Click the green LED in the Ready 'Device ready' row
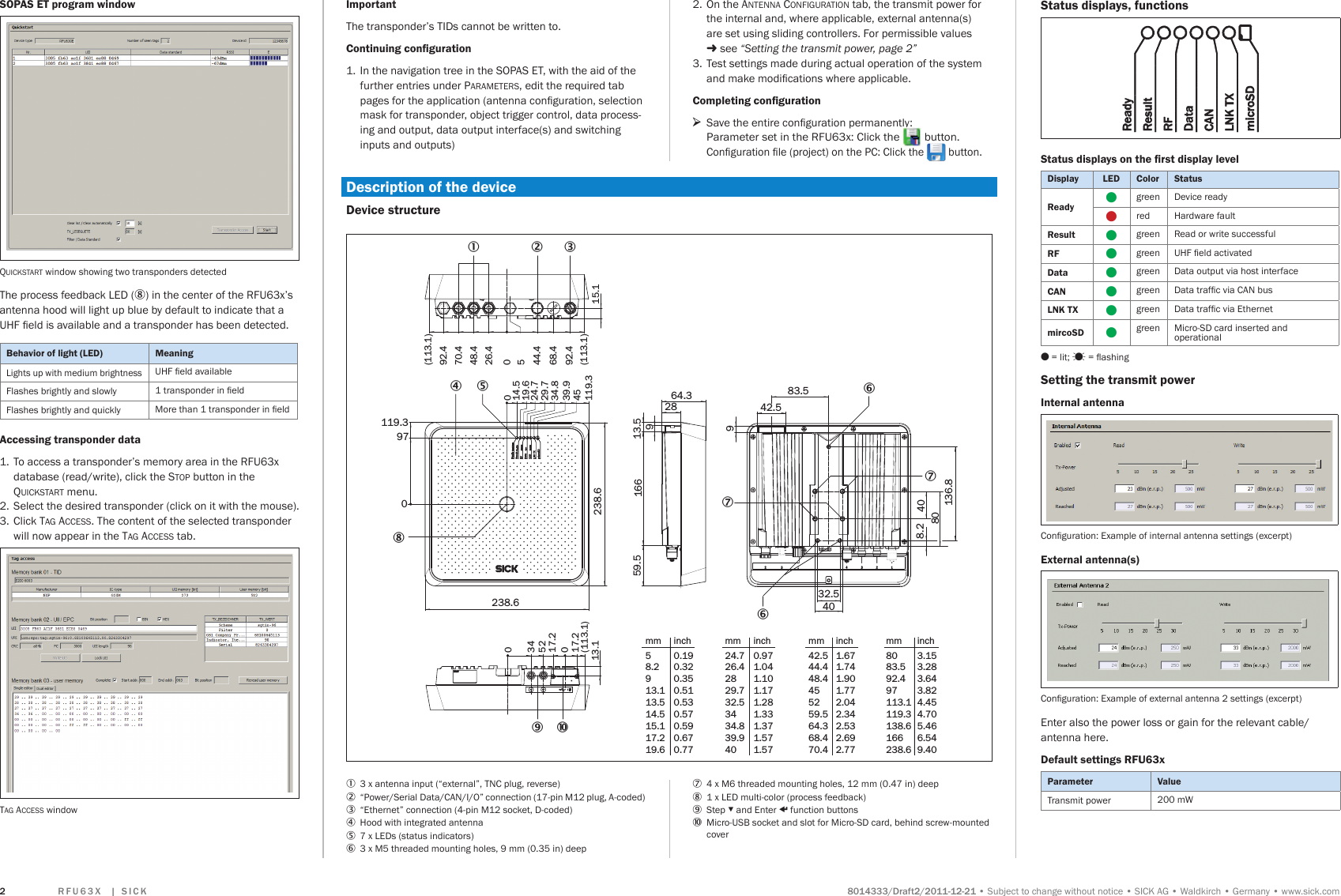The height and width of the screenshot is (896, 1341). click(x=1111, y=198)
